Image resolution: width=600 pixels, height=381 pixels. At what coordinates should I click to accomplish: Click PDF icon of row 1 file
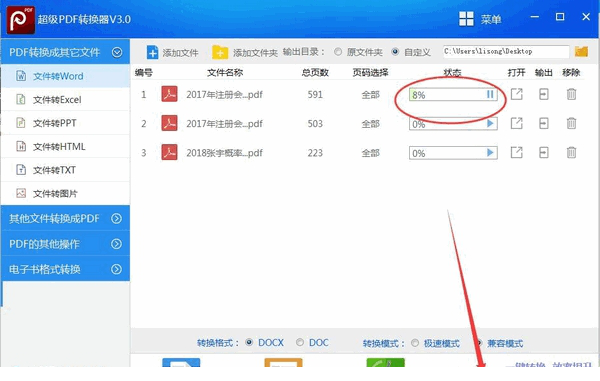pyautogui.click(x=169, y=94)
